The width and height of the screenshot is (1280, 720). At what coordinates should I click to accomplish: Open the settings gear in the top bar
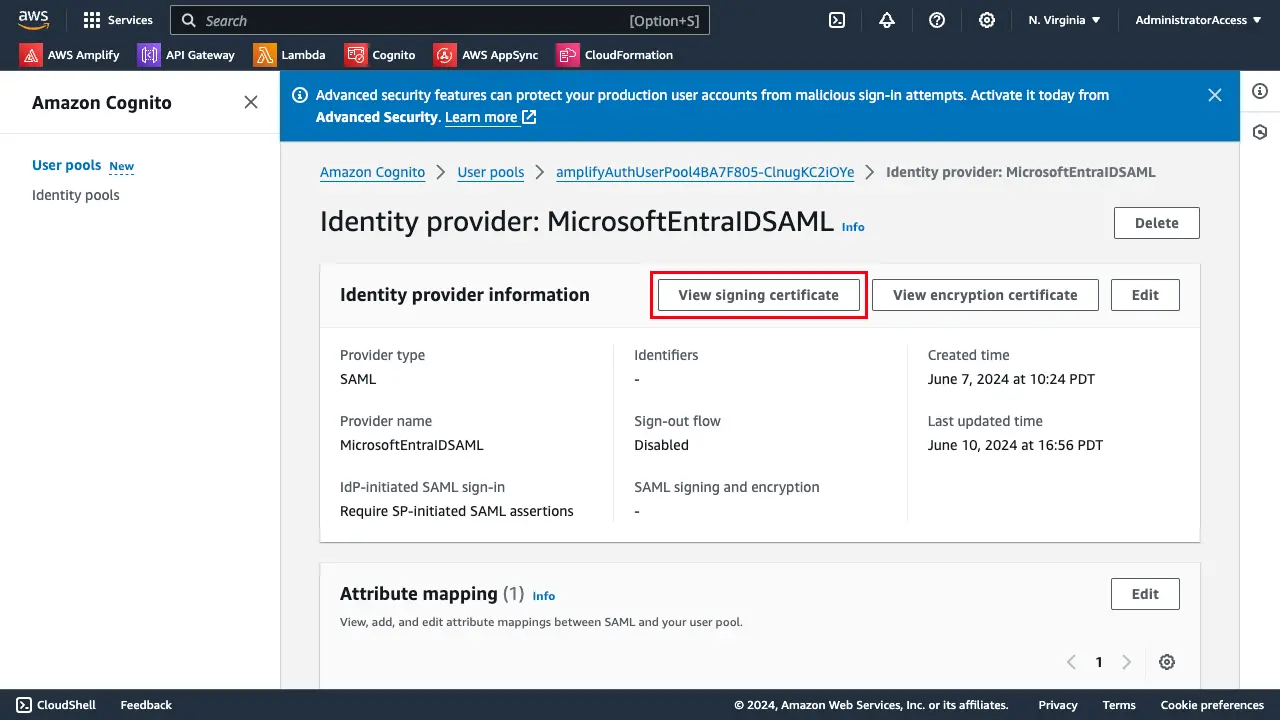987,20
